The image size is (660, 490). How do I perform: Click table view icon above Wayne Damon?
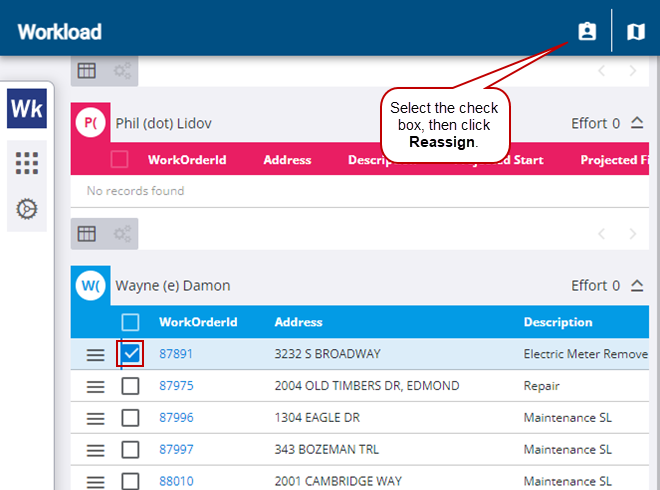(87, 233)
